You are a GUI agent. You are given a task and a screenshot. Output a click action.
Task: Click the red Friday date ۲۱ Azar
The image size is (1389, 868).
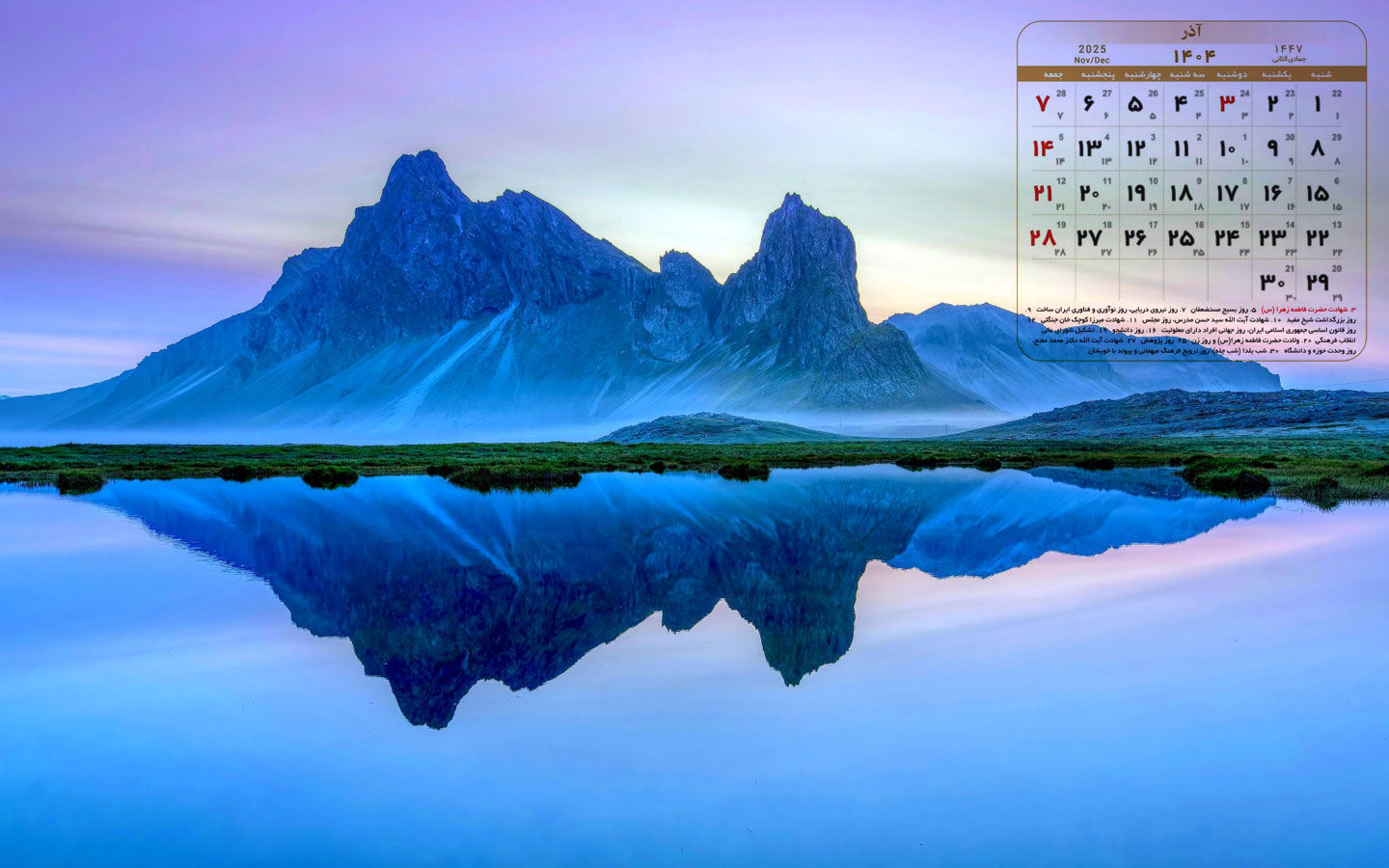[1043, 193]
